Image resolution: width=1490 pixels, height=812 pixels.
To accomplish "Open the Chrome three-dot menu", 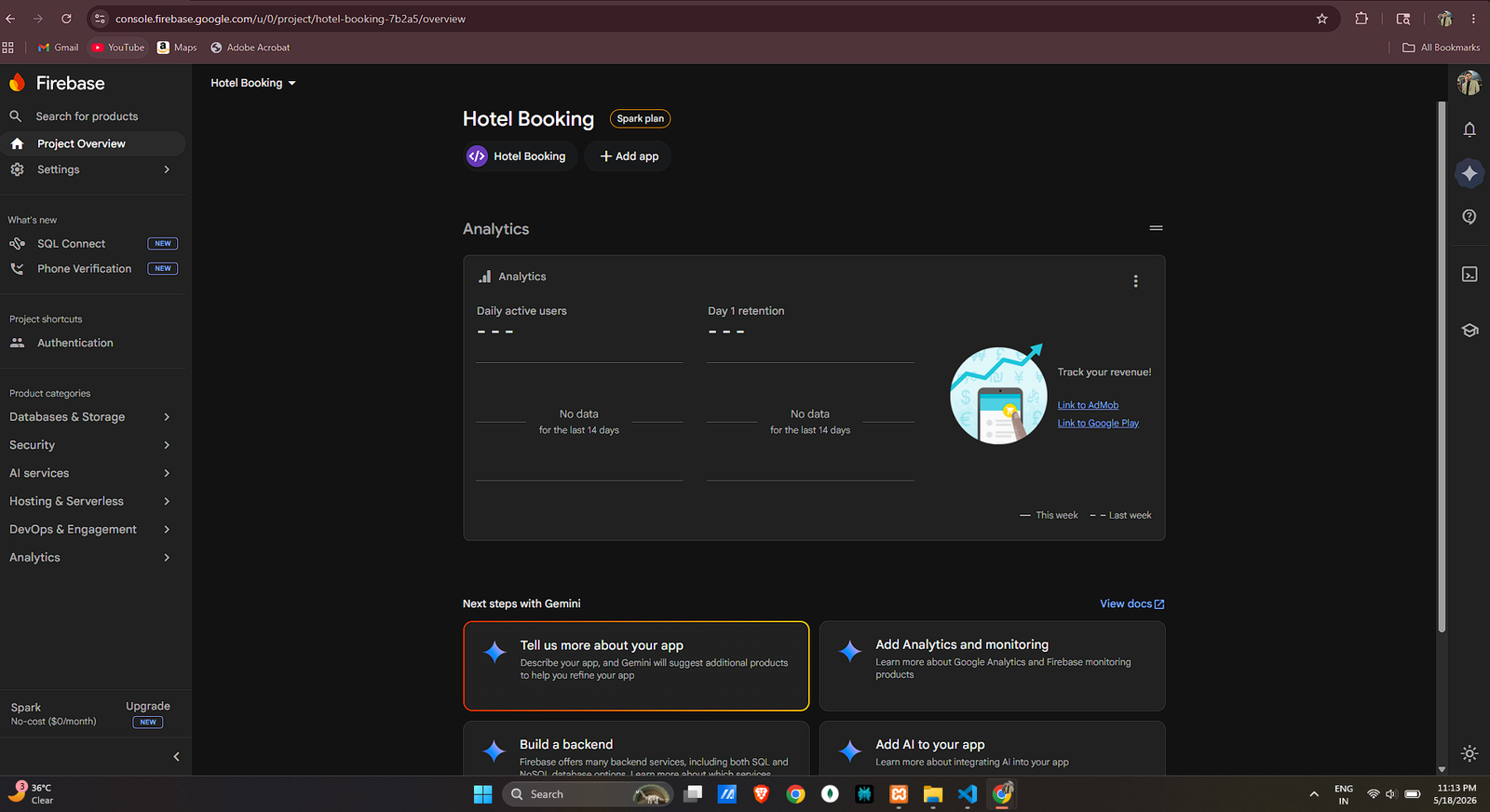I will [1473, 19].
